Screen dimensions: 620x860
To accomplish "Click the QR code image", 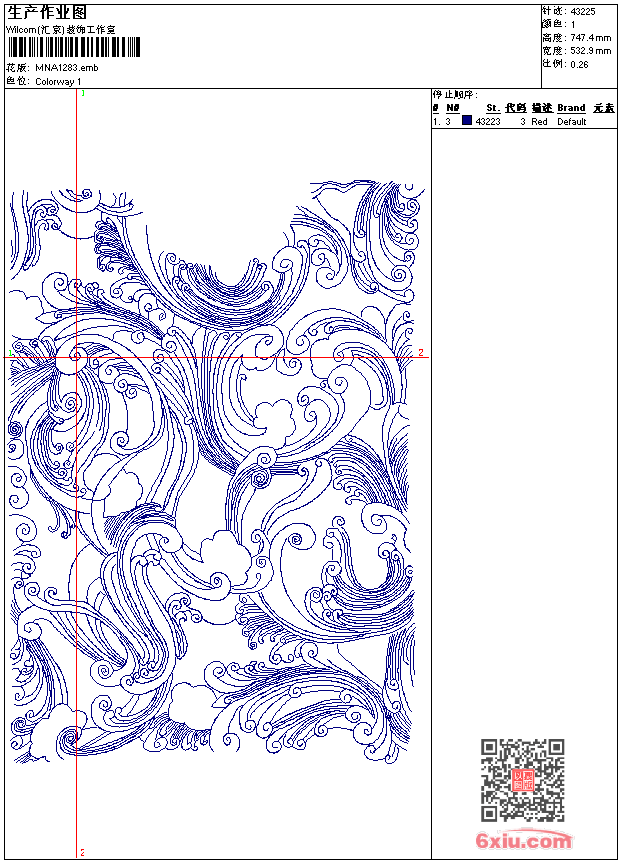I will (x=523, y=780).
